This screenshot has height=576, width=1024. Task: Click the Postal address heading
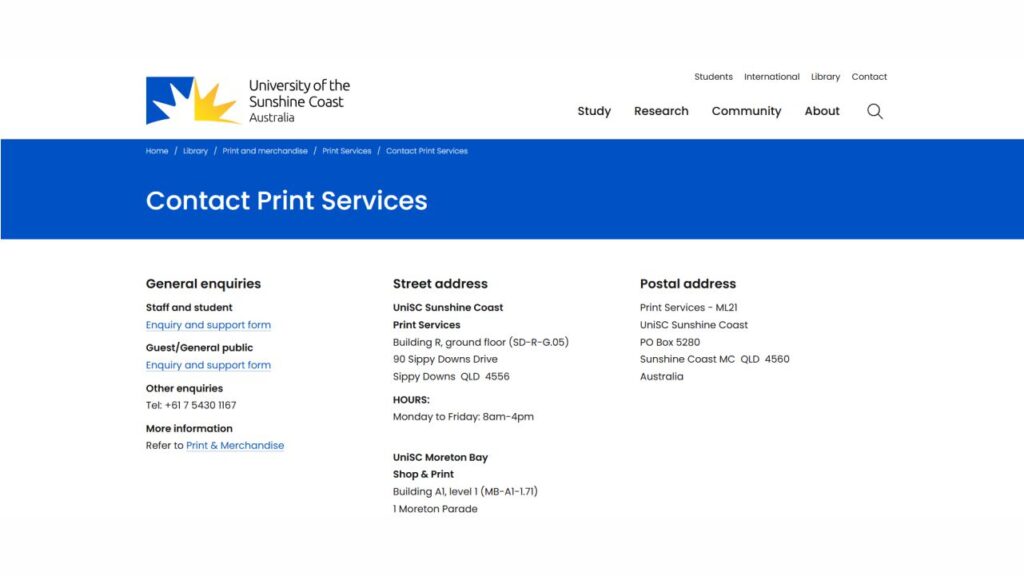pyautogui.click(x=688, y=283)
